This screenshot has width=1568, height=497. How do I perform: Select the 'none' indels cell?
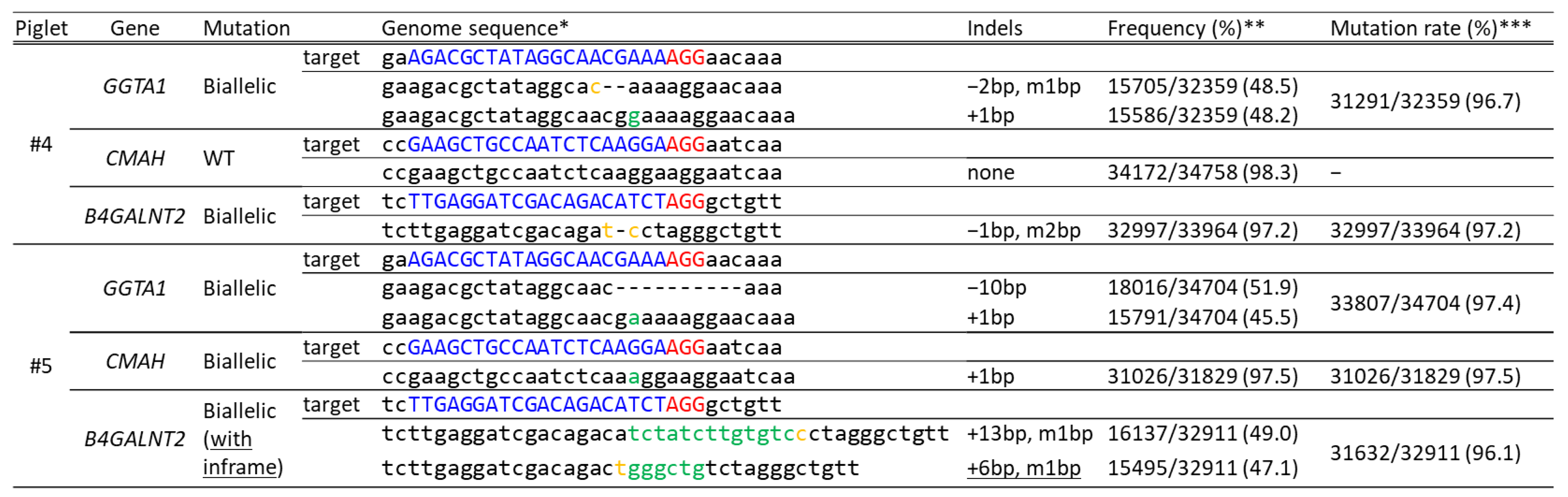(x=990, y=173)
